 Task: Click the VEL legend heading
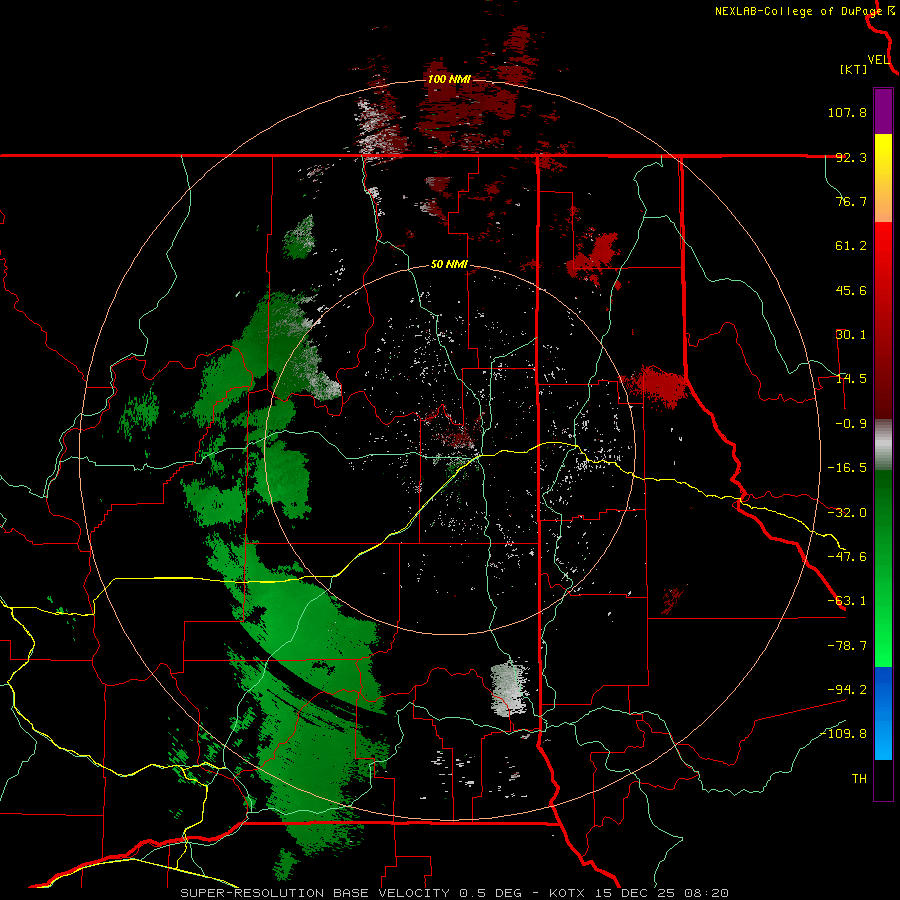[x=878, y=60]
